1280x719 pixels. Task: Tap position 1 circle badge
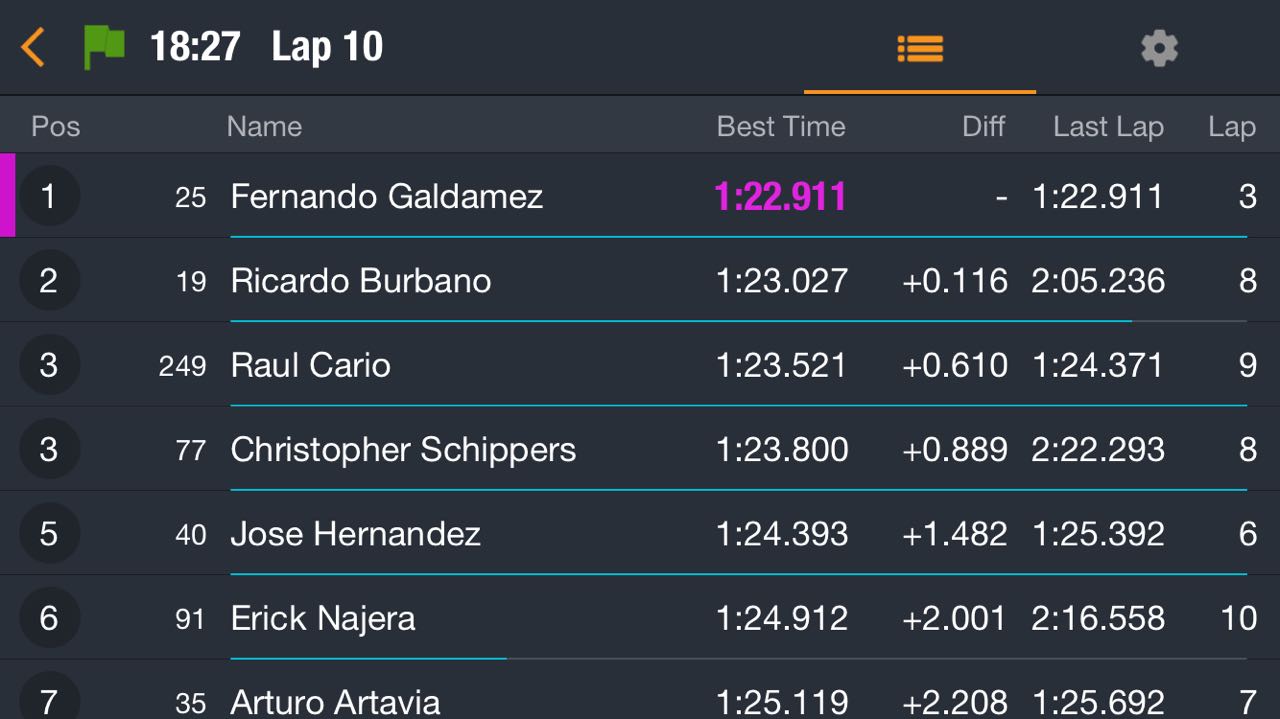point(49,196)
